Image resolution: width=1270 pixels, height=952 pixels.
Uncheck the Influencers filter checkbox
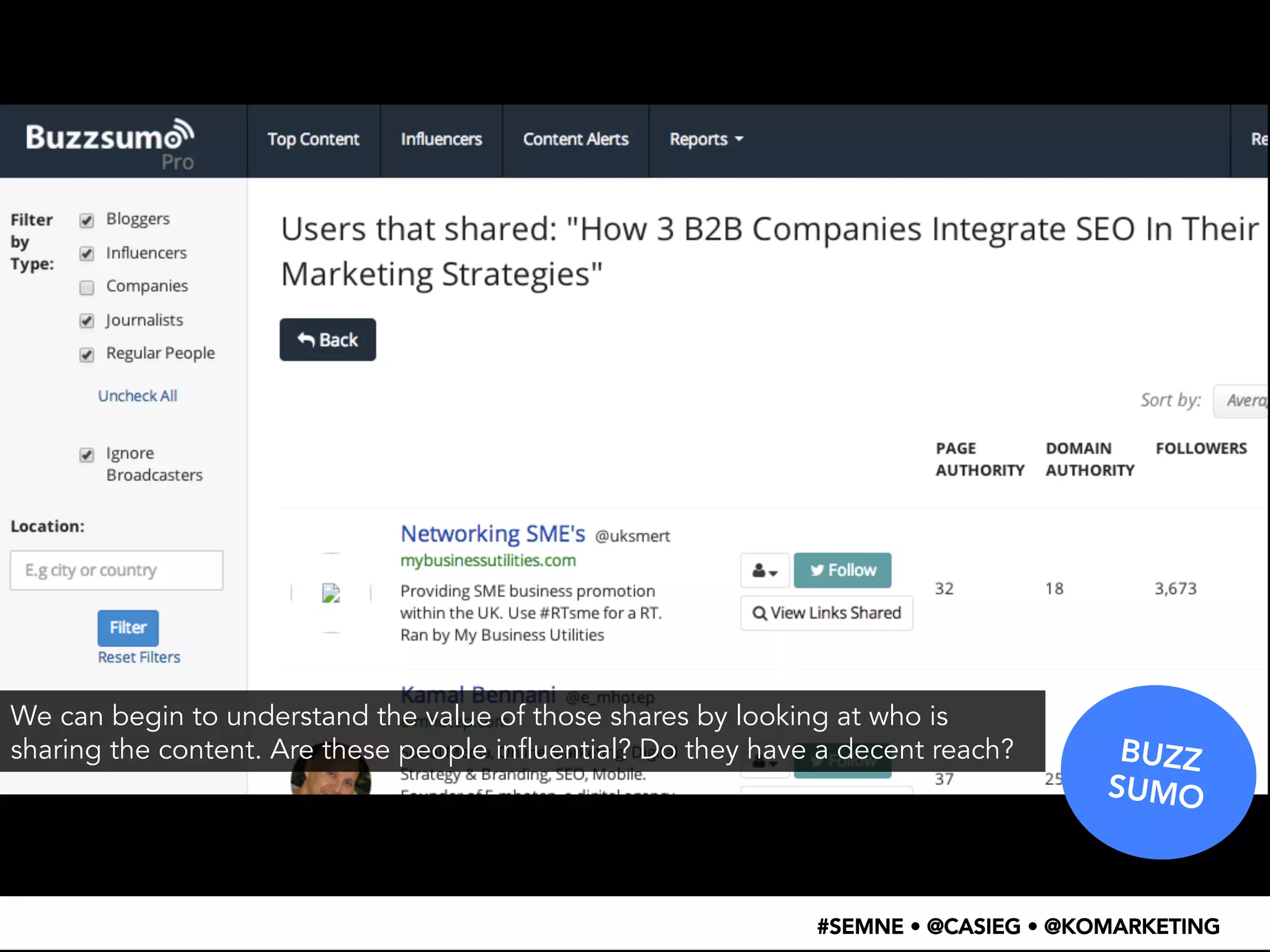[x=87, y=253]
